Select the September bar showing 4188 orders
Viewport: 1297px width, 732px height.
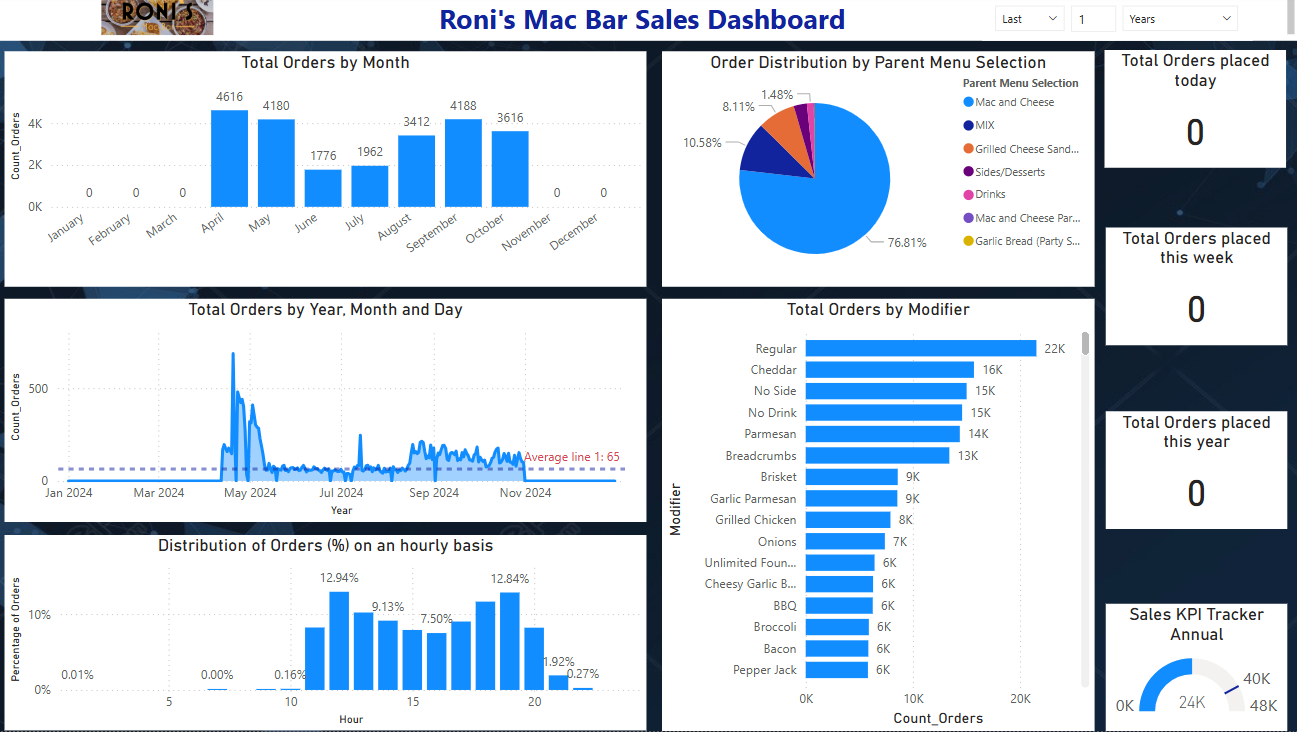click(x=463, y=163)
